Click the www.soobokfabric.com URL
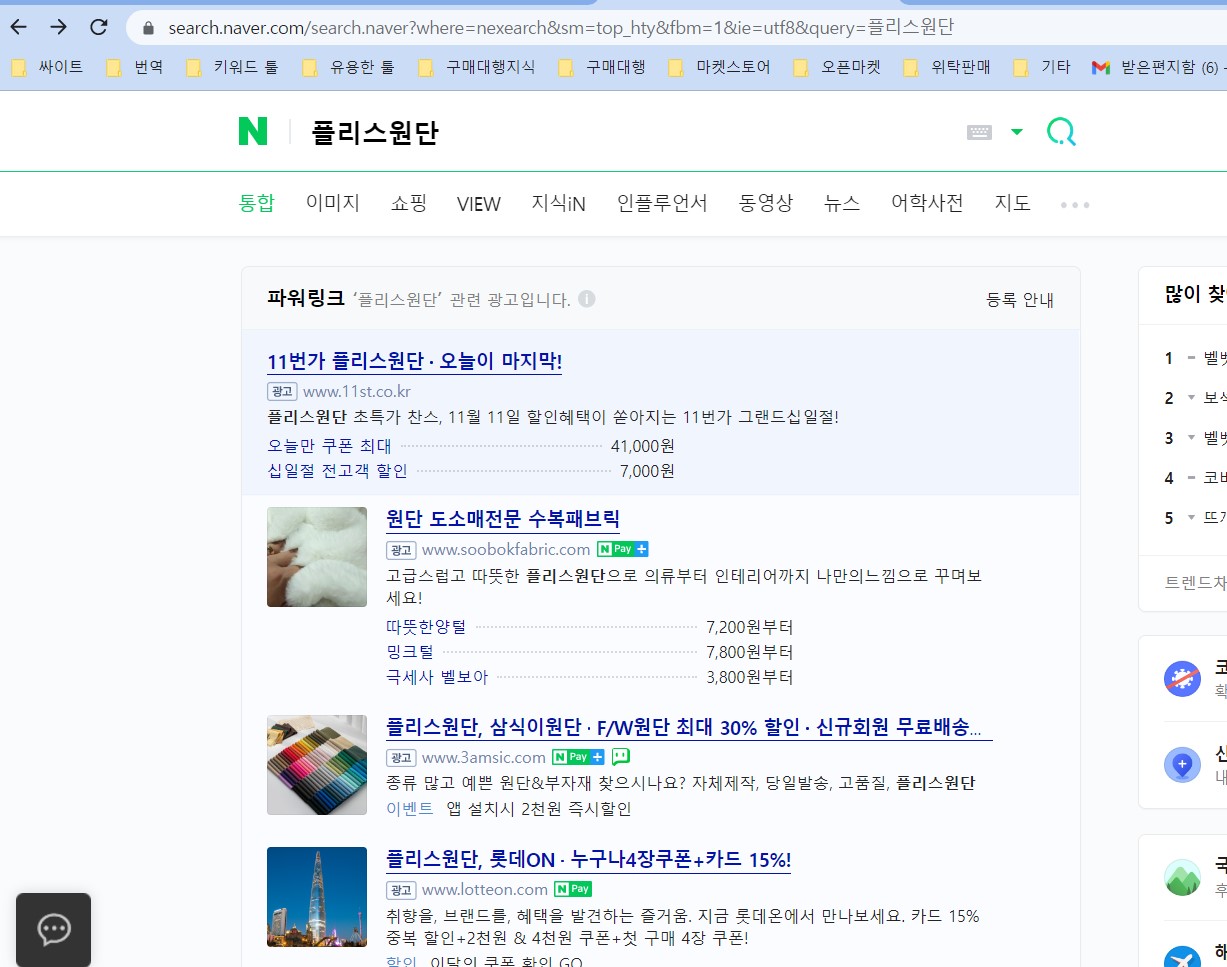 506,549
